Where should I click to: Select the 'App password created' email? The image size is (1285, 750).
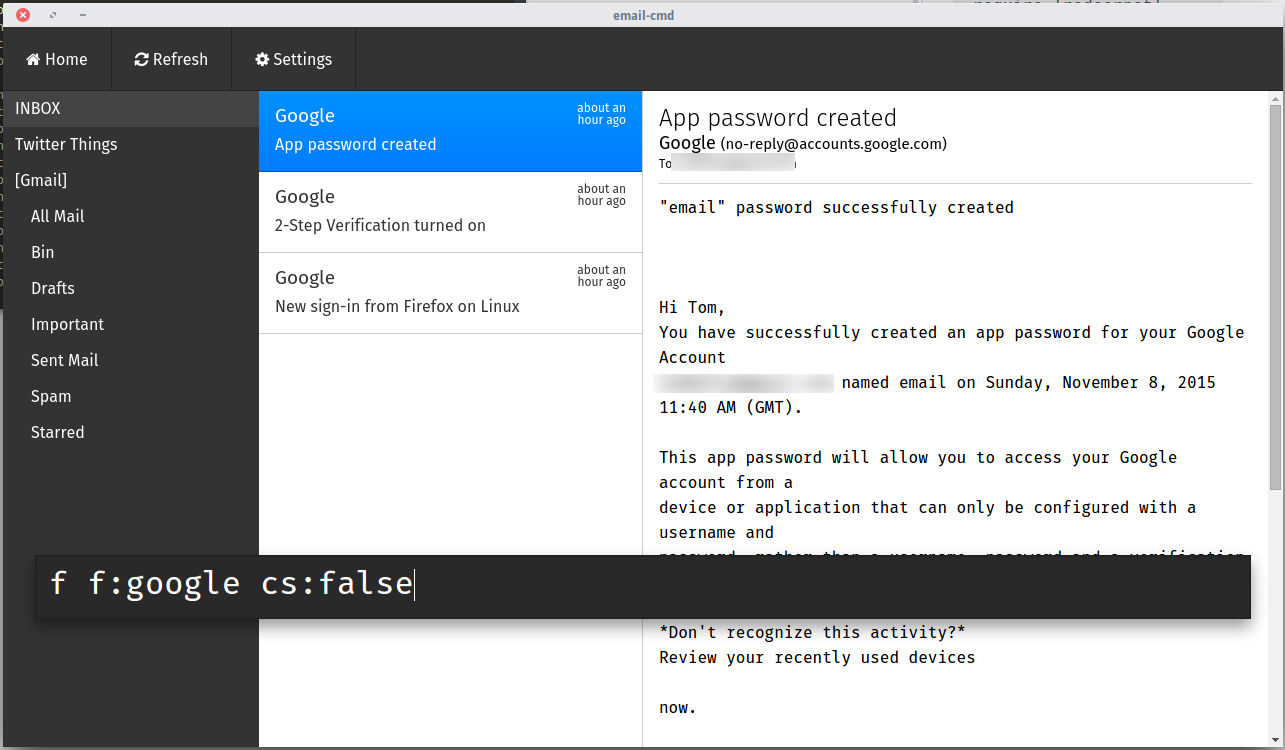(x=450, y=131)
